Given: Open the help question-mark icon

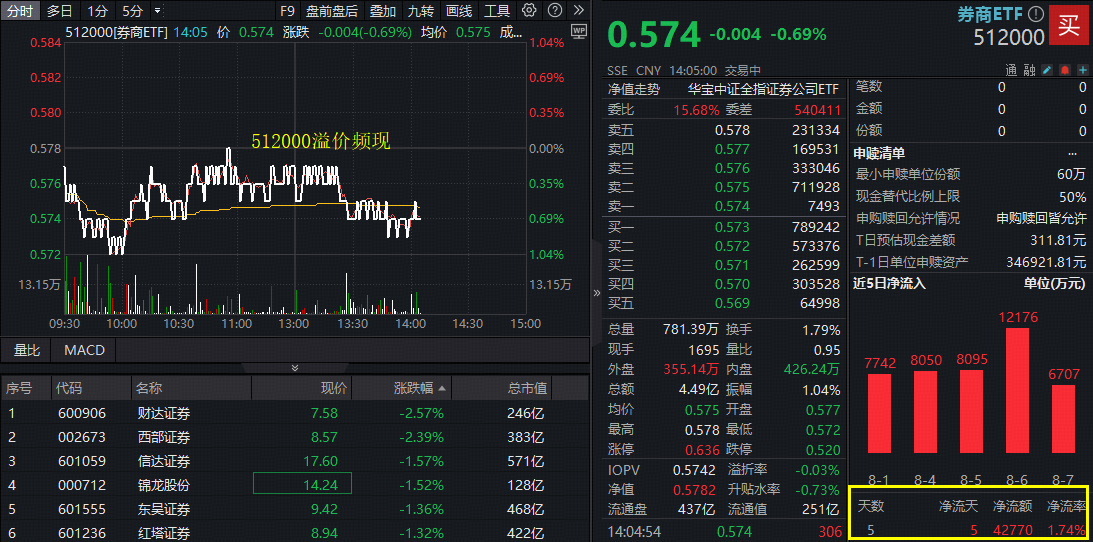Looking at the screenshot, I should point(554,10).
